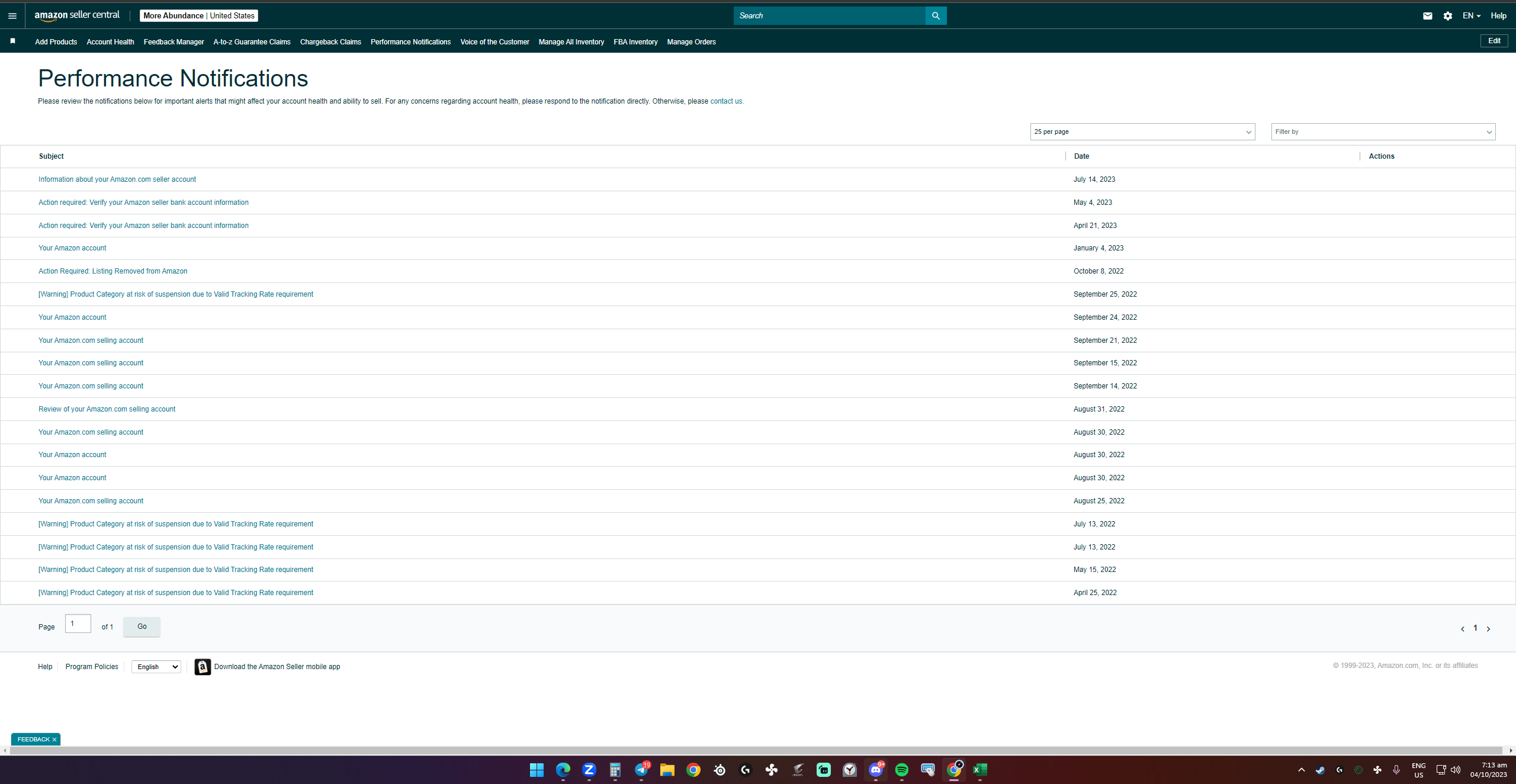1516x784 pixels.
Task: Open the tracking rate warning from May 15, 2022
Action: 176,570
